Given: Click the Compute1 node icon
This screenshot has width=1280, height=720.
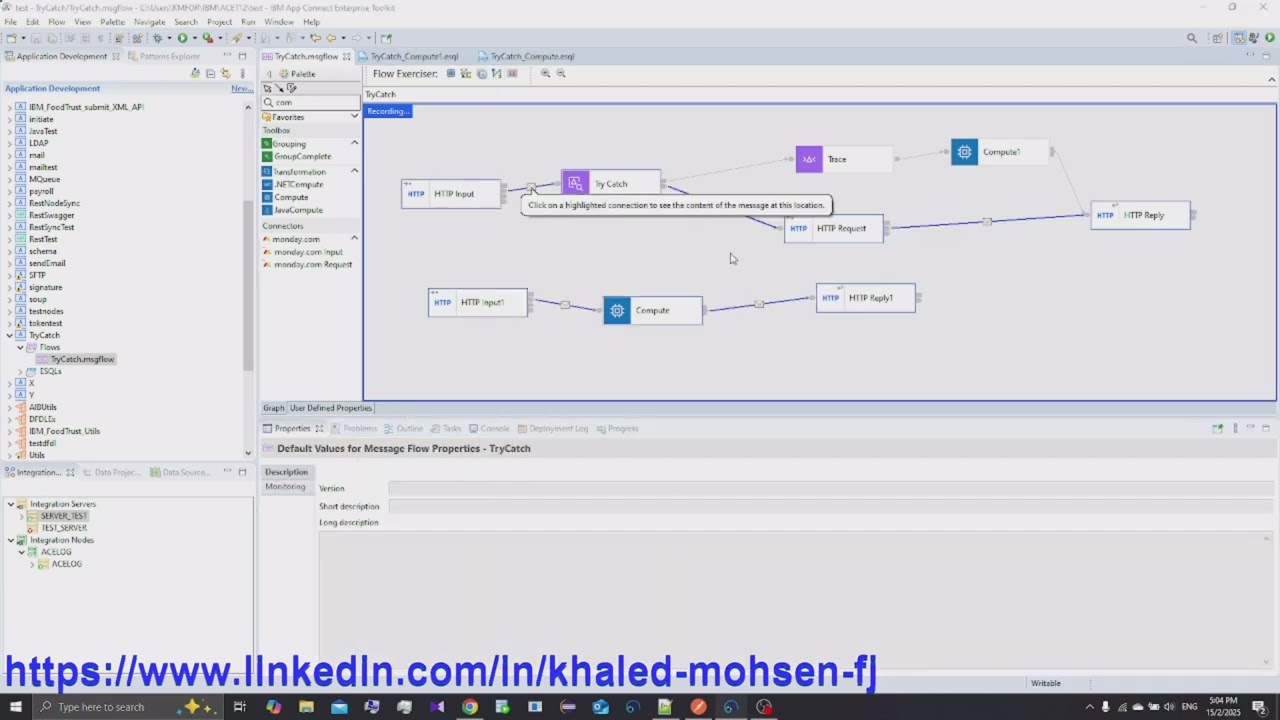Looking at the screenshot, I should tap(964, 152).
